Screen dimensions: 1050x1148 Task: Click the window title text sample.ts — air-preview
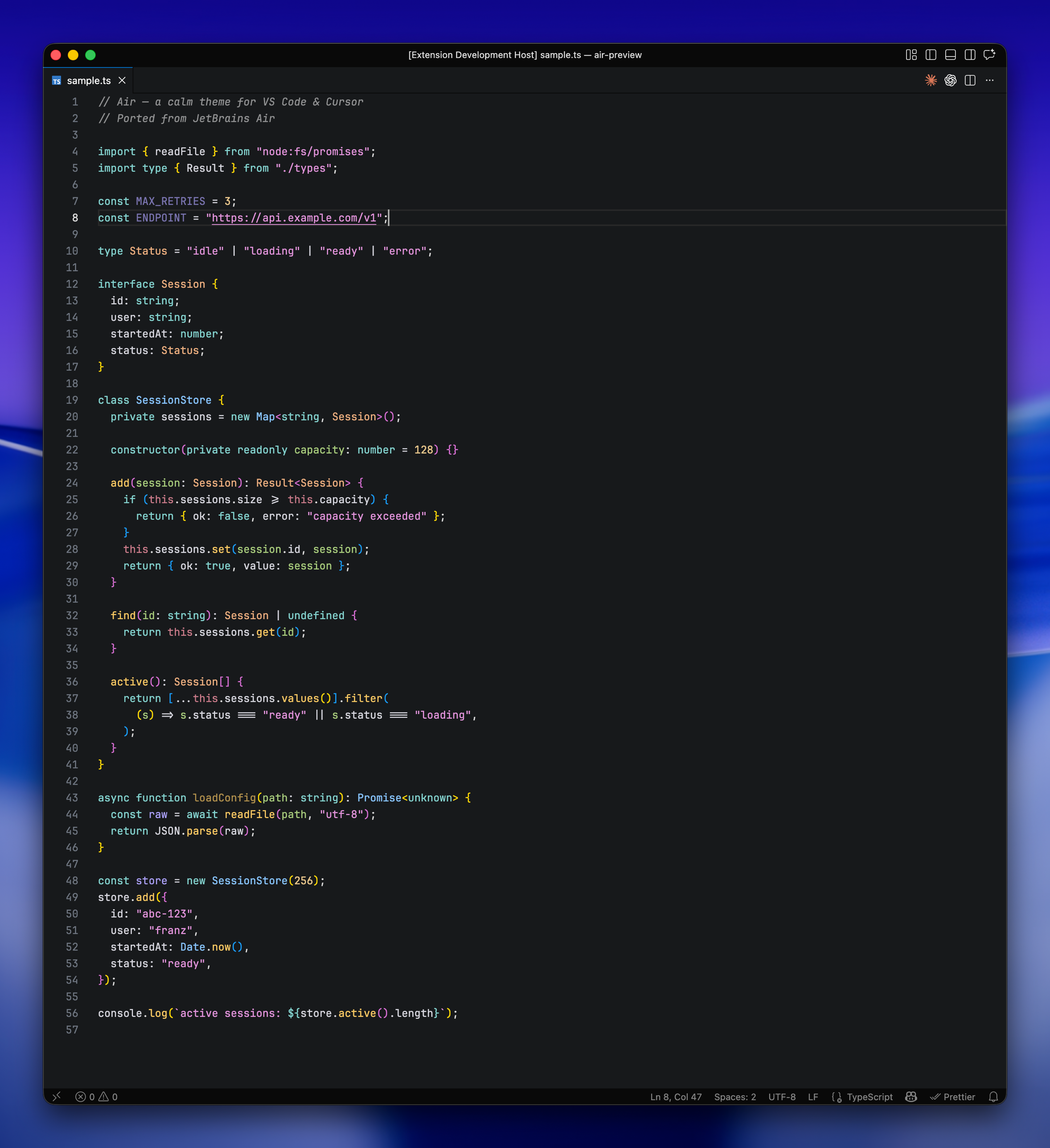click(591, 55)
